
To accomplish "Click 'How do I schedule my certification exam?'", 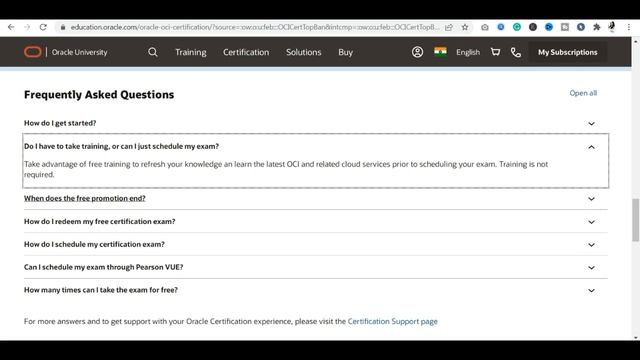I will click(x=94, y=244).
